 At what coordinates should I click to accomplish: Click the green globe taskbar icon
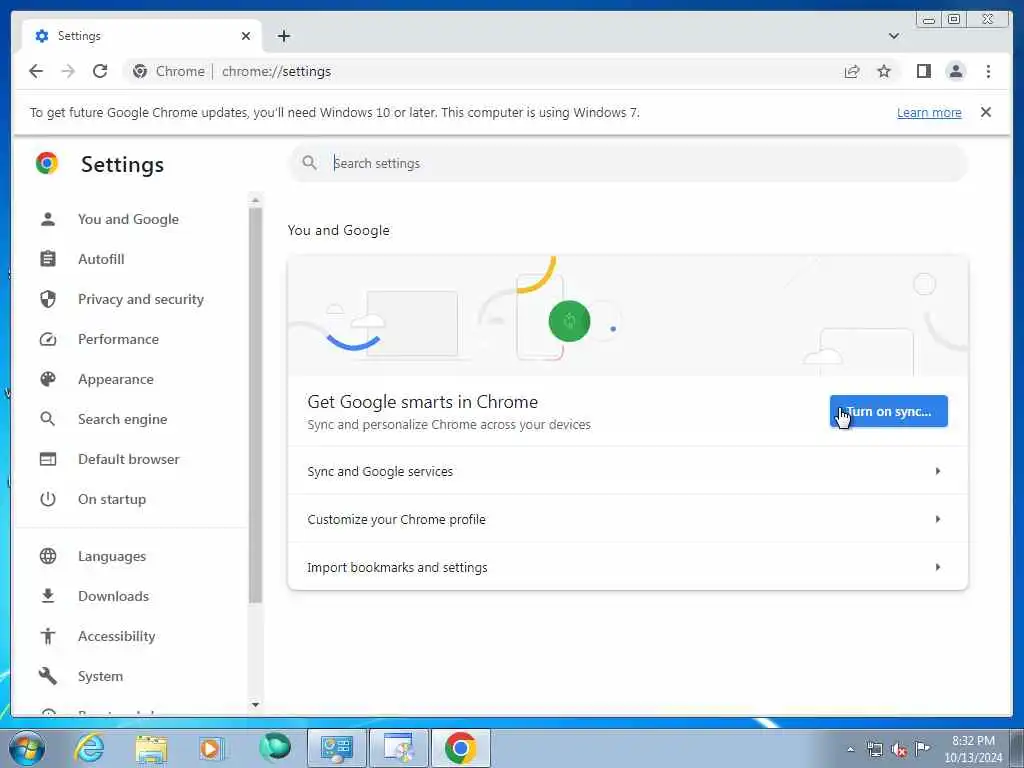pyautogui.click(x=275, y=747)
